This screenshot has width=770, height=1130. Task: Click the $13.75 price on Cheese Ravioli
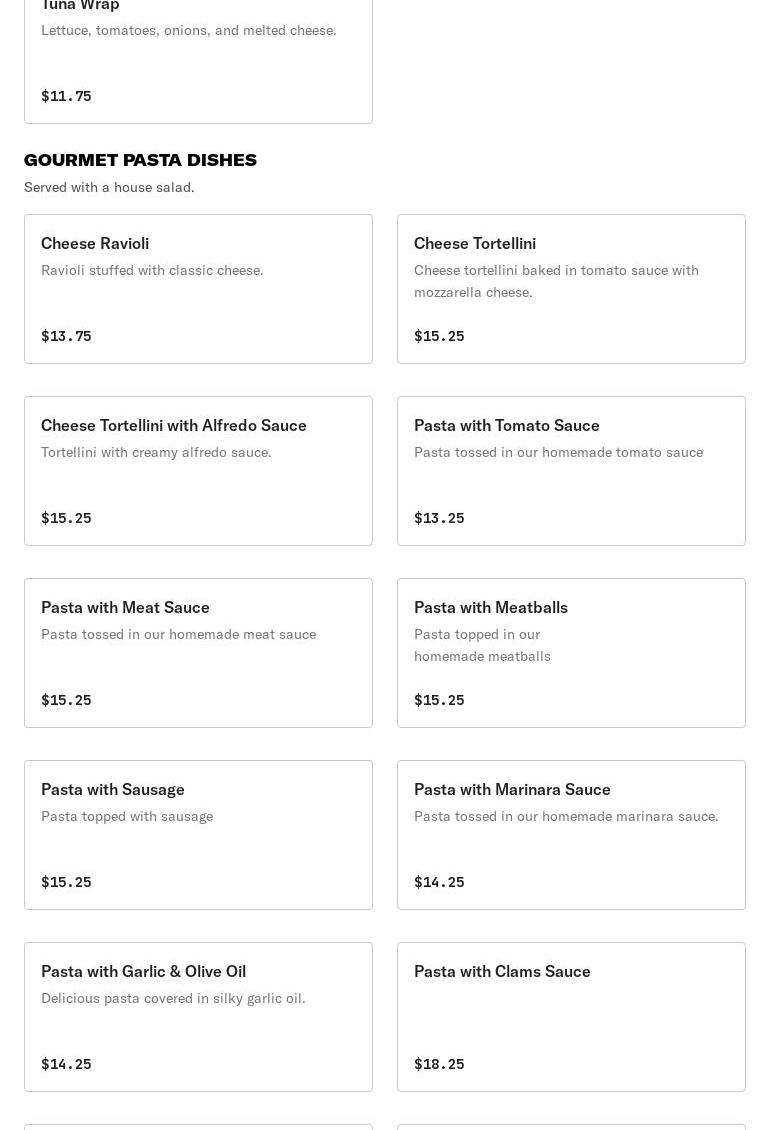[x=66, y=336]
